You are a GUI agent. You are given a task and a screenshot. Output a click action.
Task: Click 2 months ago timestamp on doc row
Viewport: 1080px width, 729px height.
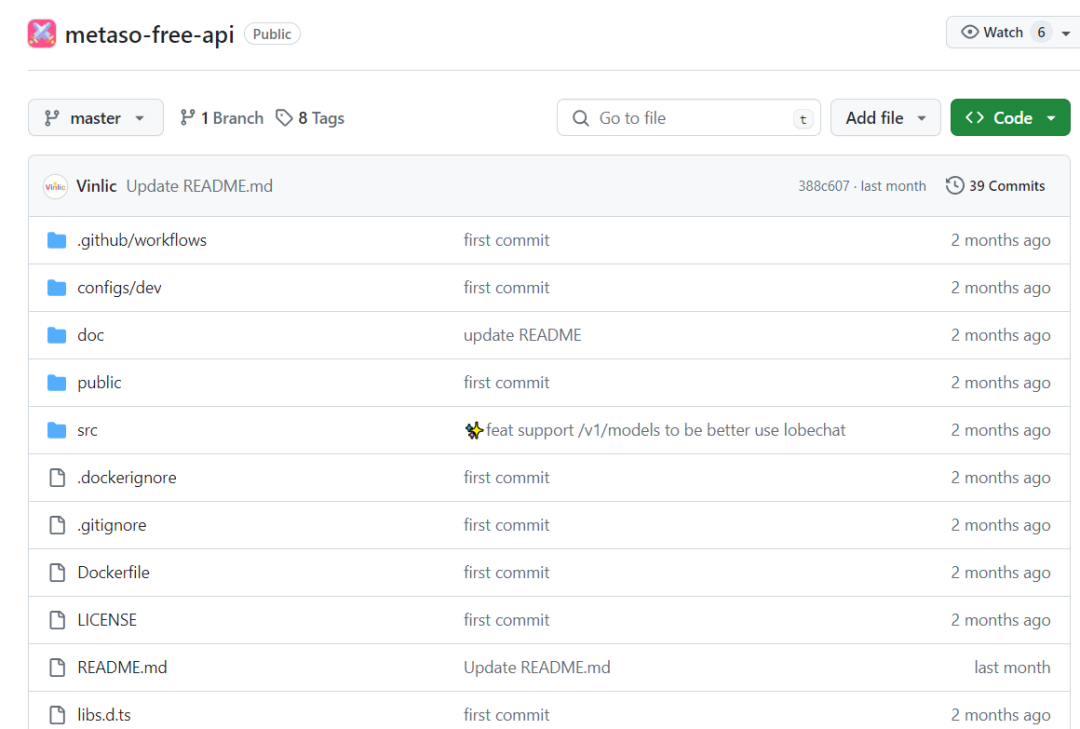[1000, 335]
